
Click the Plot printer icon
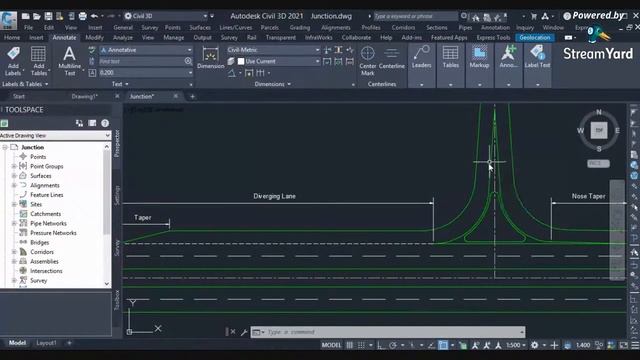point(82,16)
